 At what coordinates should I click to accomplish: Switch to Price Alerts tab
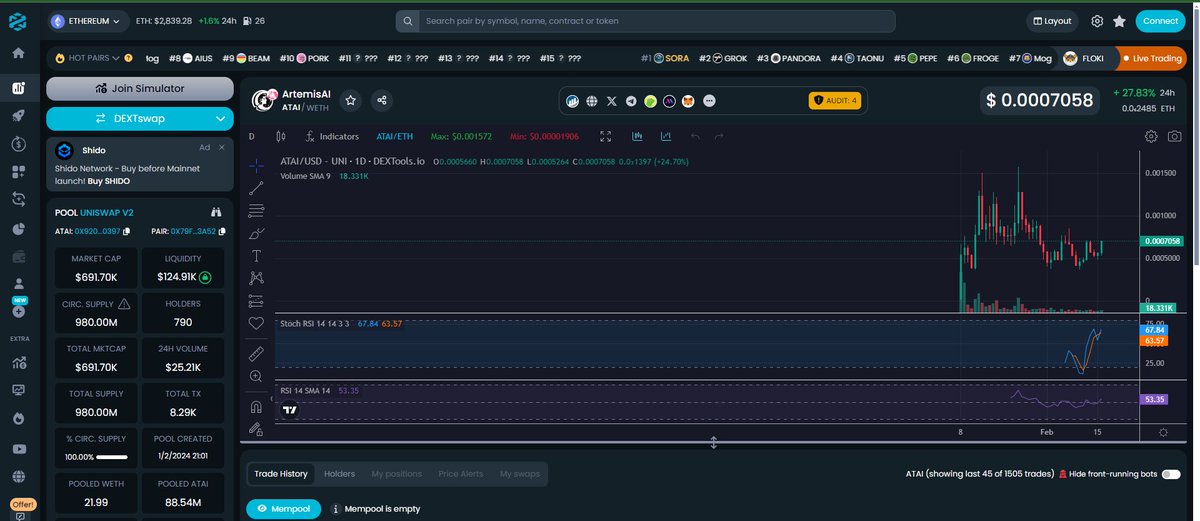[461, 474]
